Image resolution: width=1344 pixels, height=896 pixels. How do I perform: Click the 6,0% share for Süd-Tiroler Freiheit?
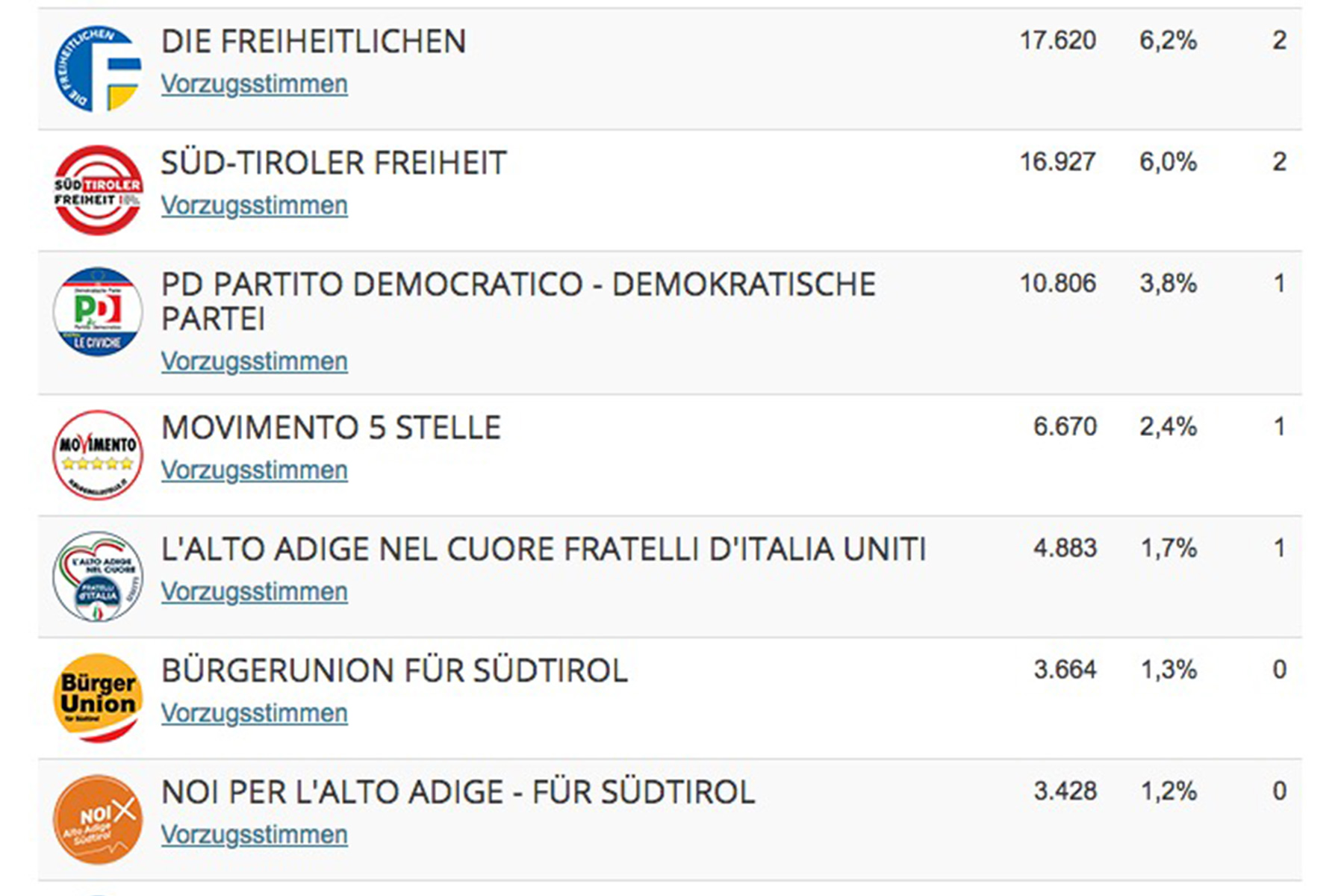[x=1168, y=162]
